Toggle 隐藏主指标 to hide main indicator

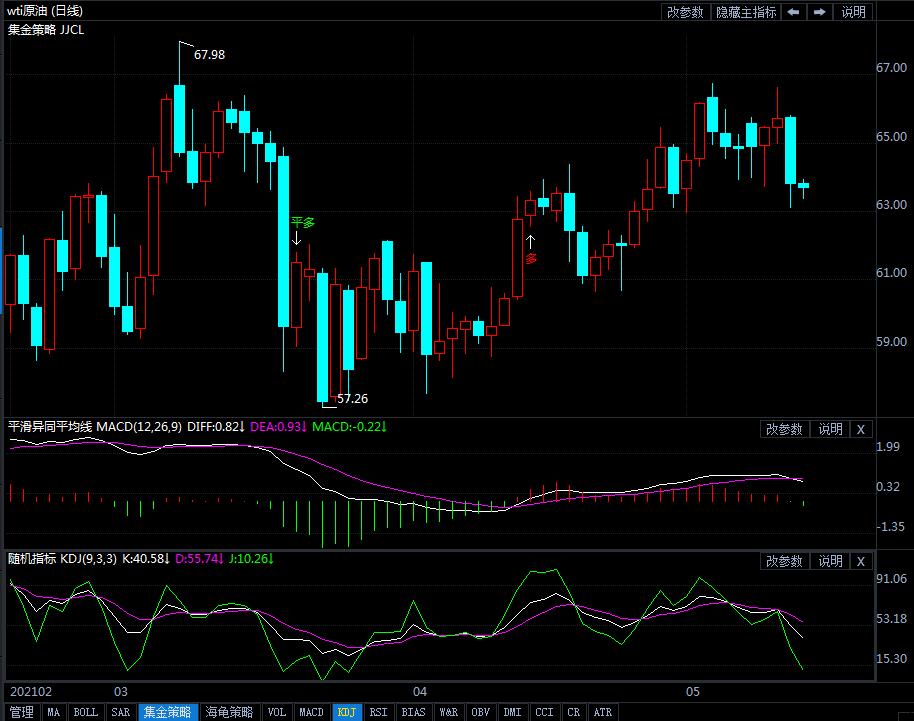[746, 12]
